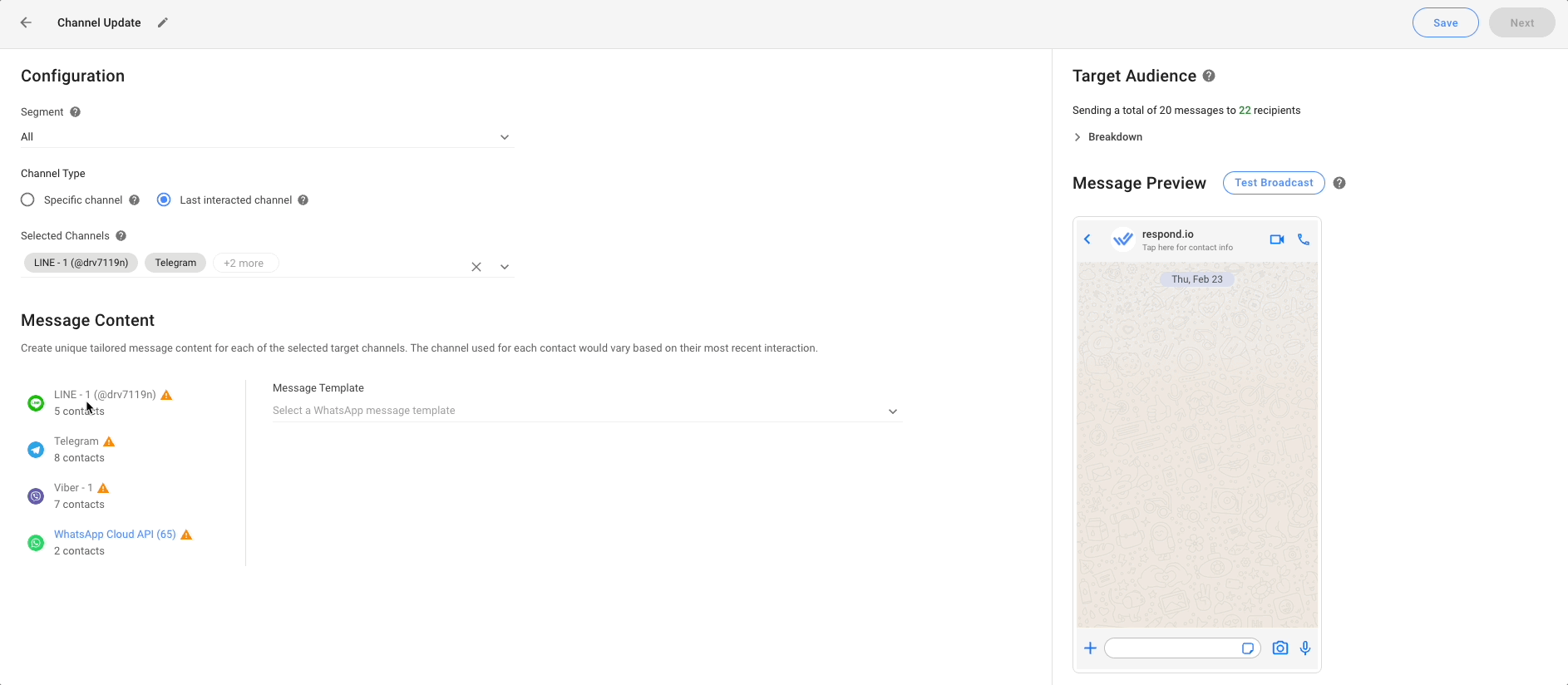
Task: Click the Test Broadcast button
Action: point(1273,183)
